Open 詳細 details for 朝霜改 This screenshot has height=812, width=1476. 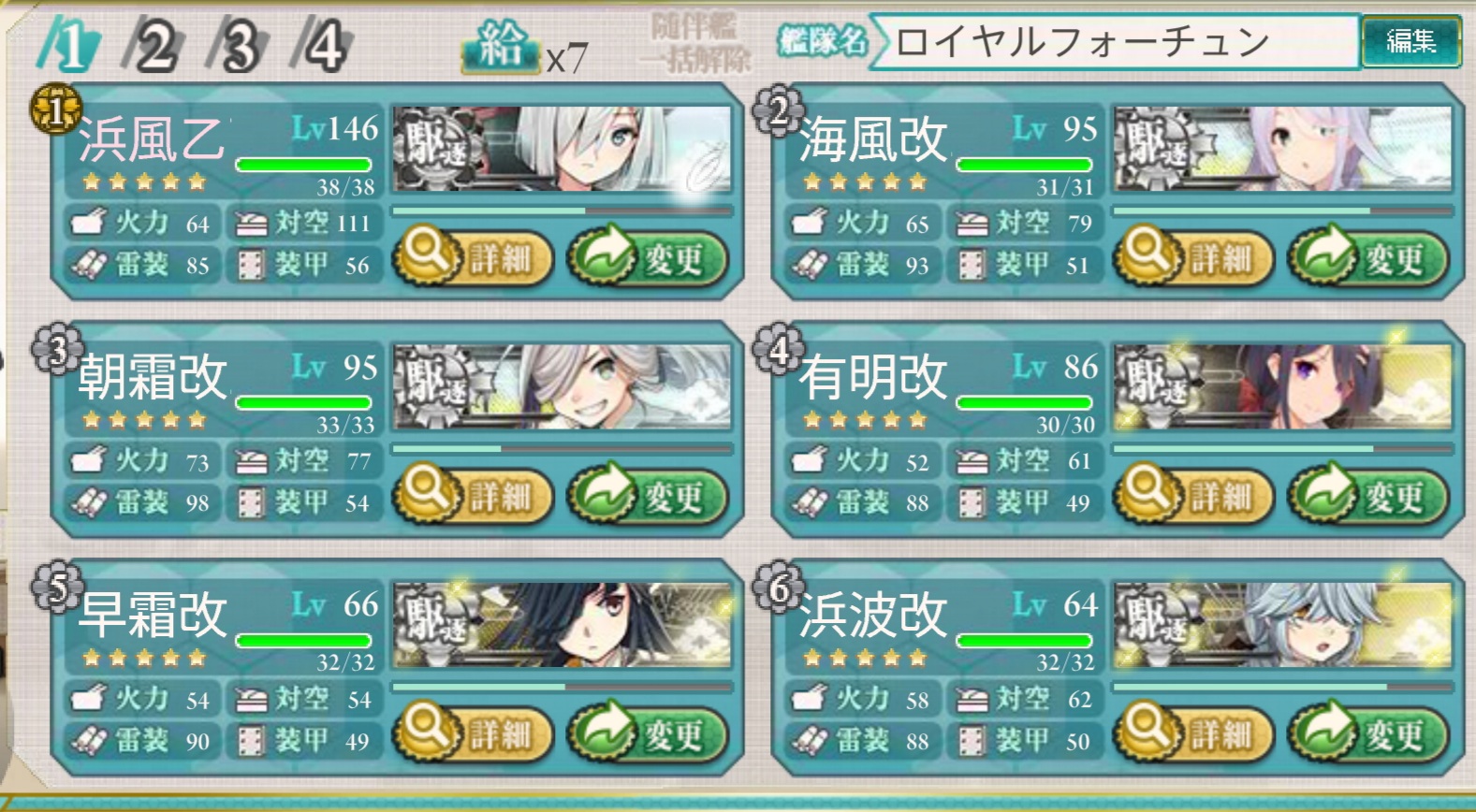pyautogui.click(x=472, y=495)
